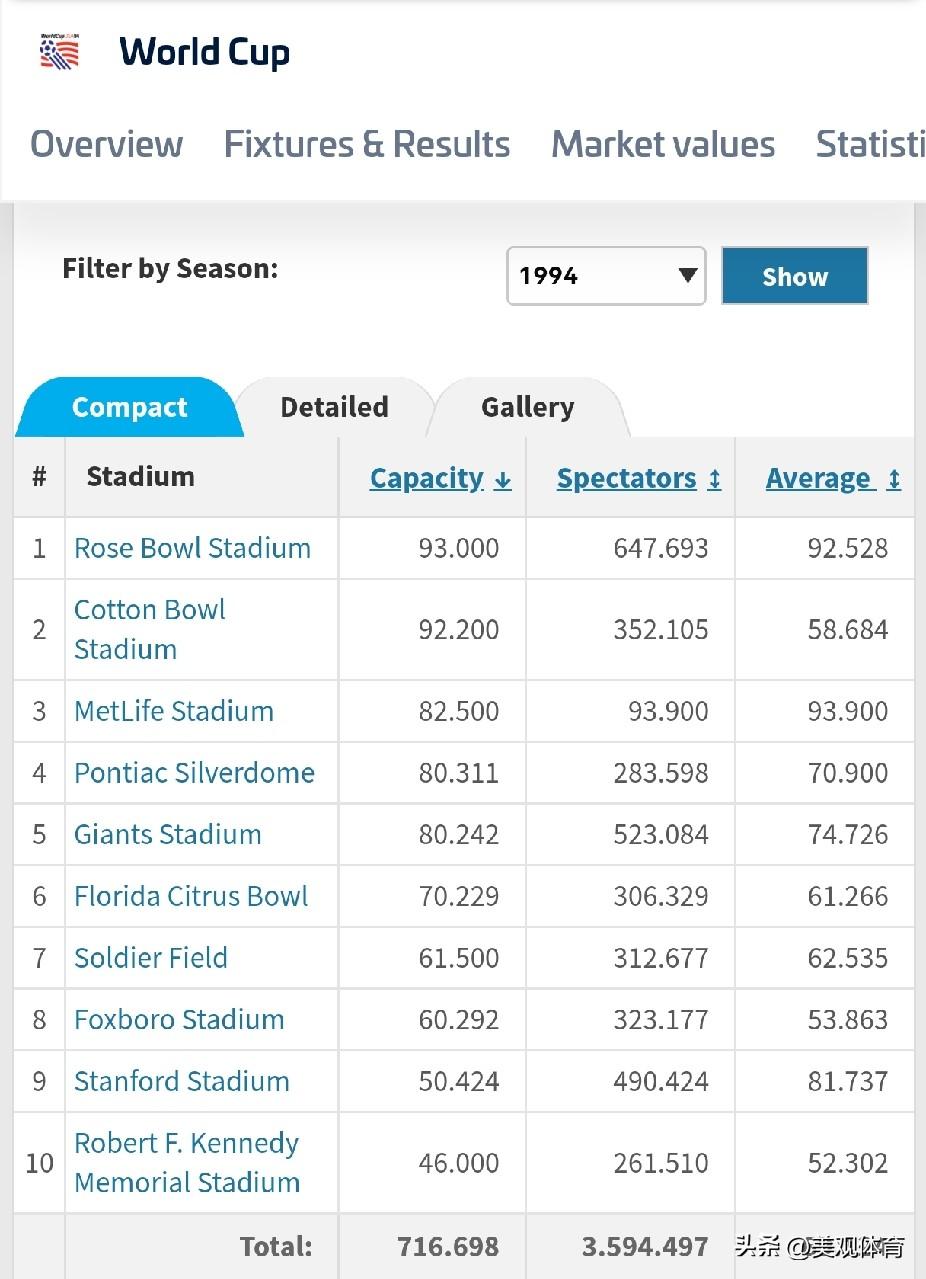Image resolution: width=926 pixels, height=1279 pixels.
Task: Switch to the Gallery tab
Action: coord(528,407)
